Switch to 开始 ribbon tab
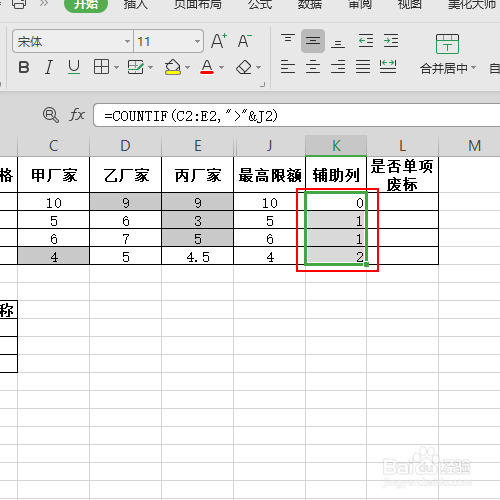 (x=86, y=5)
